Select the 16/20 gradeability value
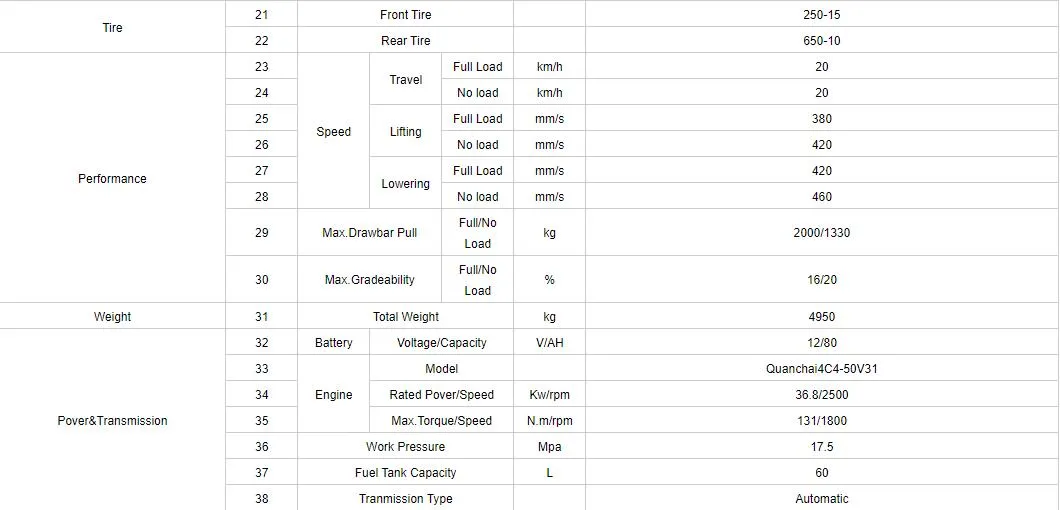 click(x=821, y=280)
